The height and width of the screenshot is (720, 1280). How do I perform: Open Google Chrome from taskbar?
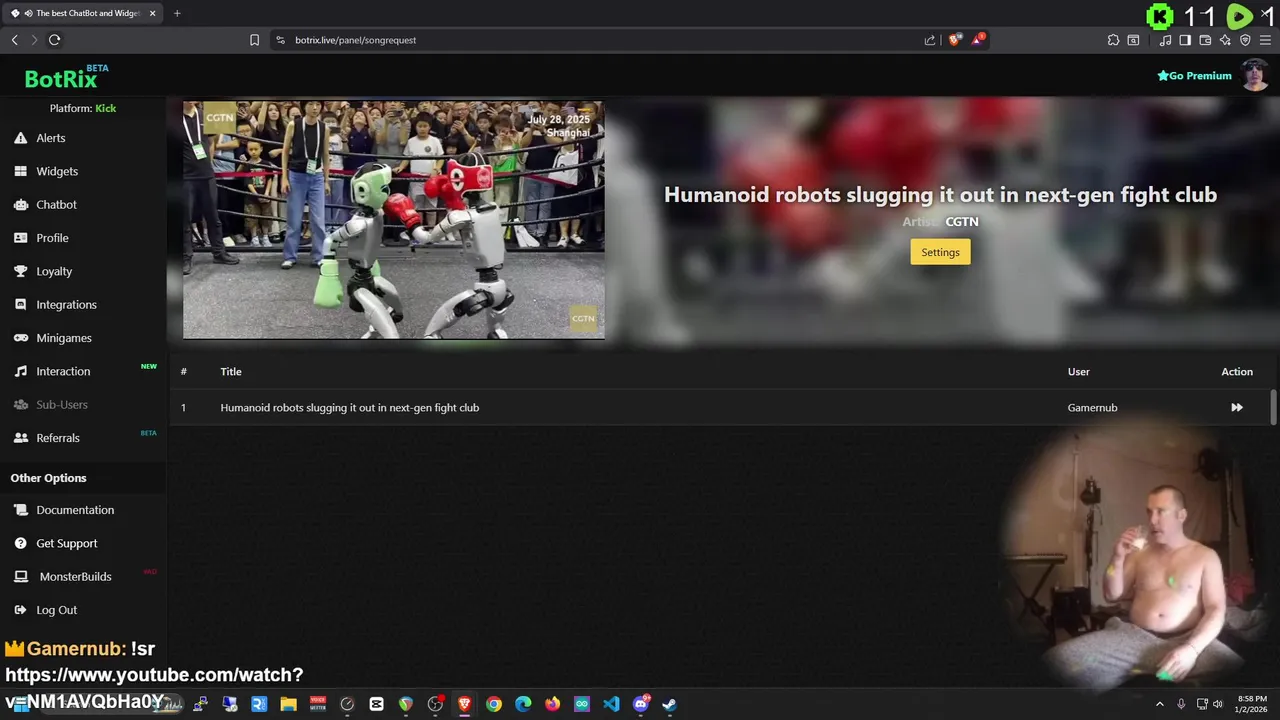494,704
